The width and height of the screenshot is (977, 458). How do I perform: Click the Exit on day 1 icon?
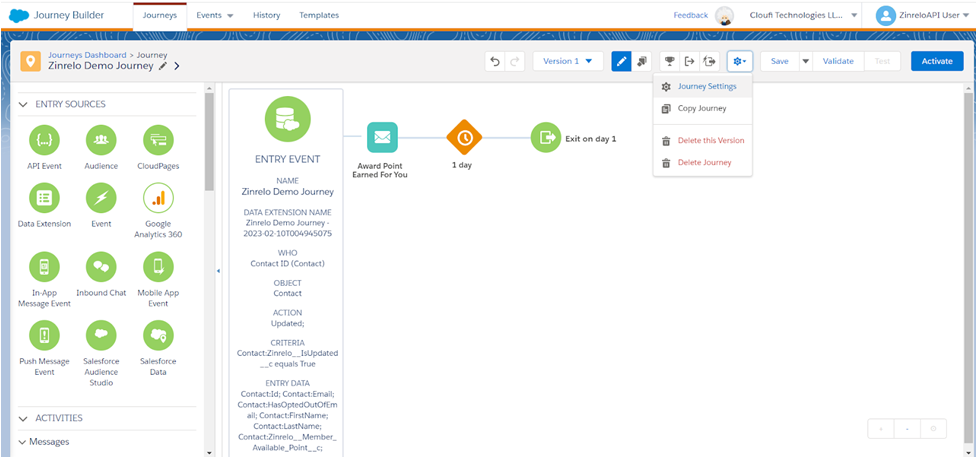point(546,138)
